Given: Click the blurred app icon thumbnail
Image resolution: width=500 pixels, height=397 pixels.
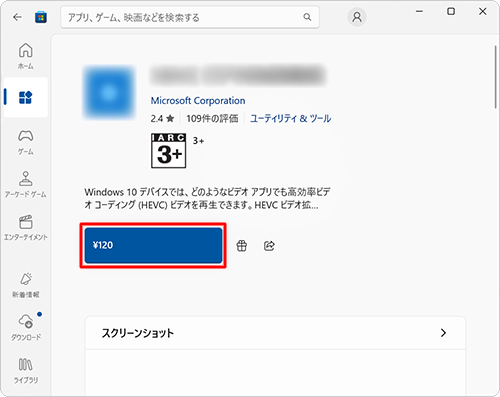Looking at the screenshot, I should [x=109, y=92].
